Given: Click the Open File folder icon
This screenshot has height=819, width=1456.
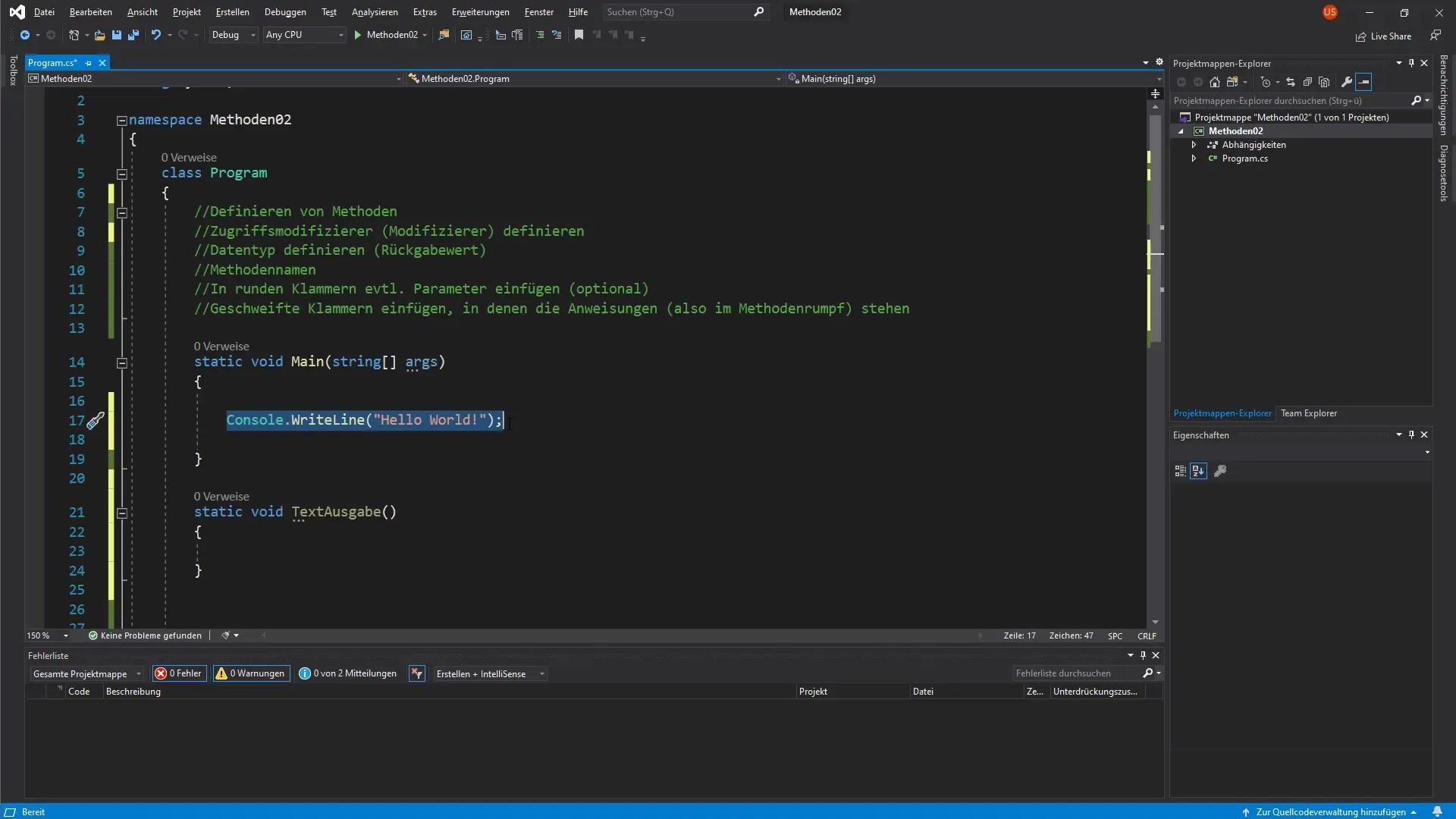Looking at the screenshot, I should tap(99, 35).
